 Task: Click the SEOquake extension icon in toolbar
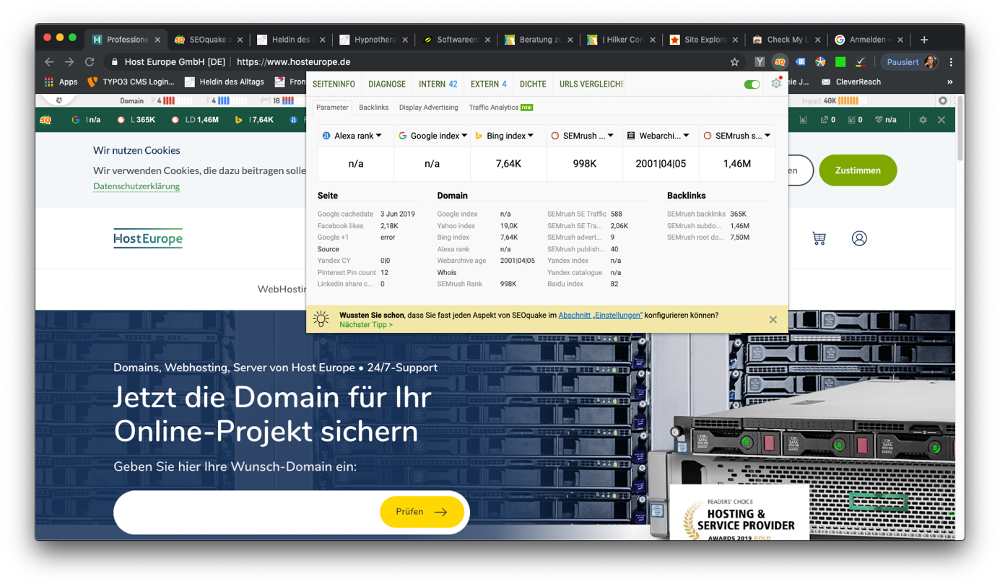pos(779,62)
